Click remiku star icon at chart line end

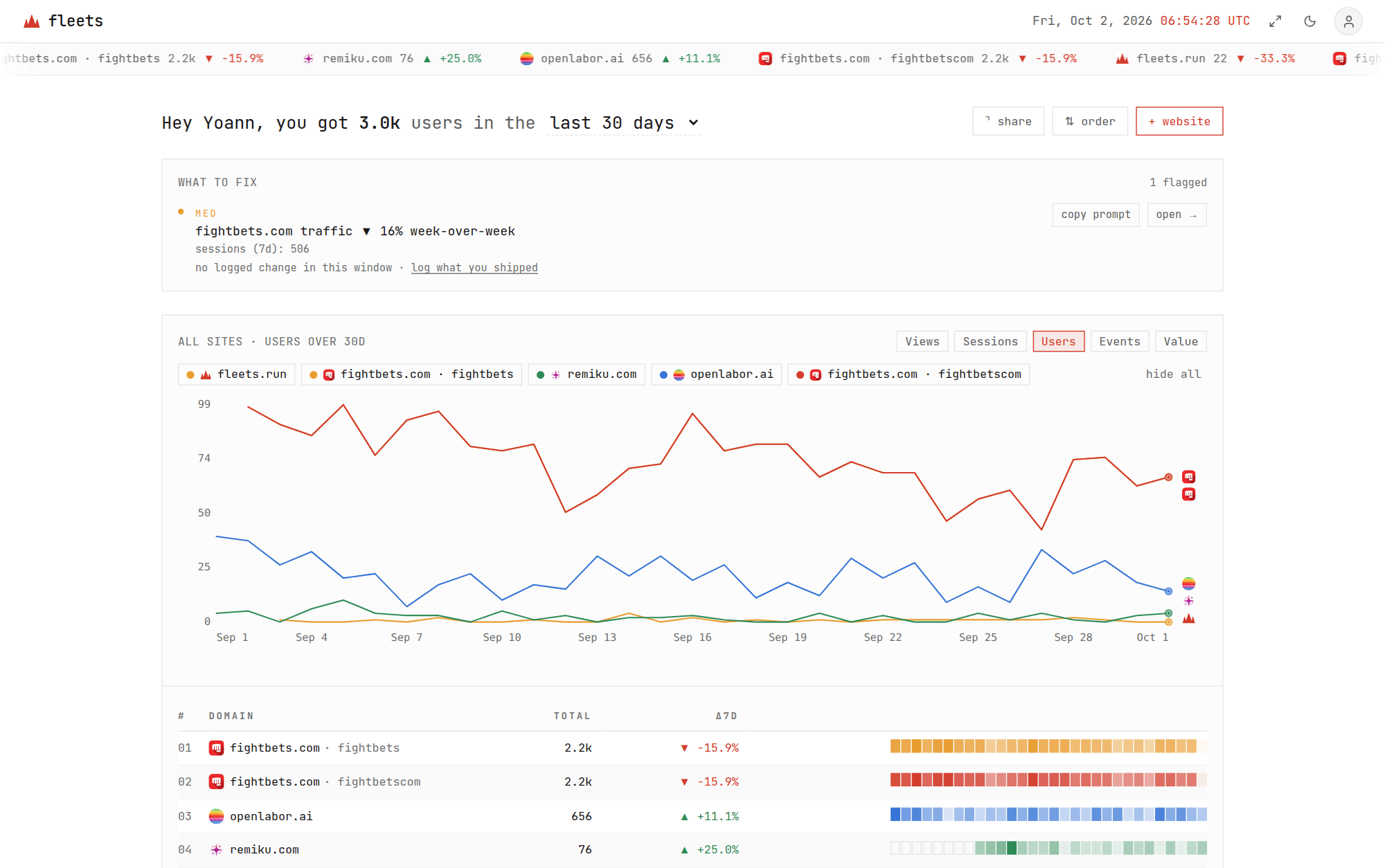tap(1189, 601)
